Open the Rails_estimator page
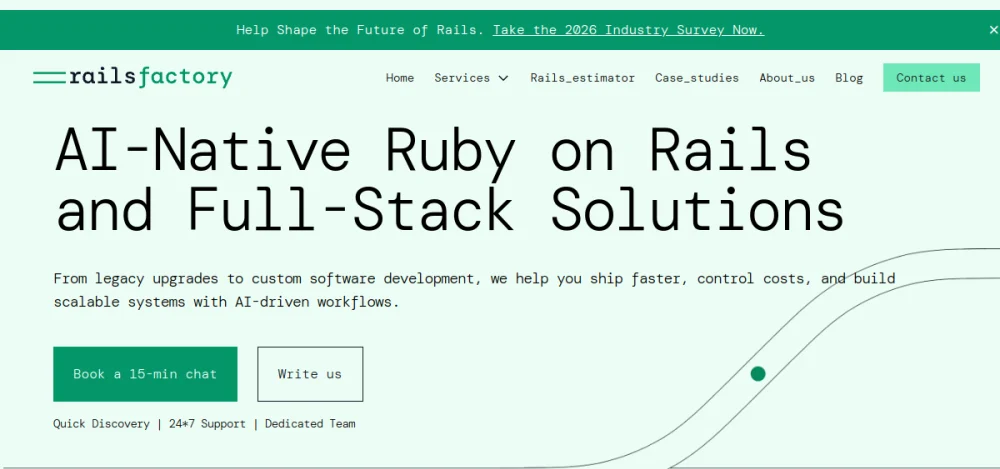The image size is (1000, 469). pos(582,78)
